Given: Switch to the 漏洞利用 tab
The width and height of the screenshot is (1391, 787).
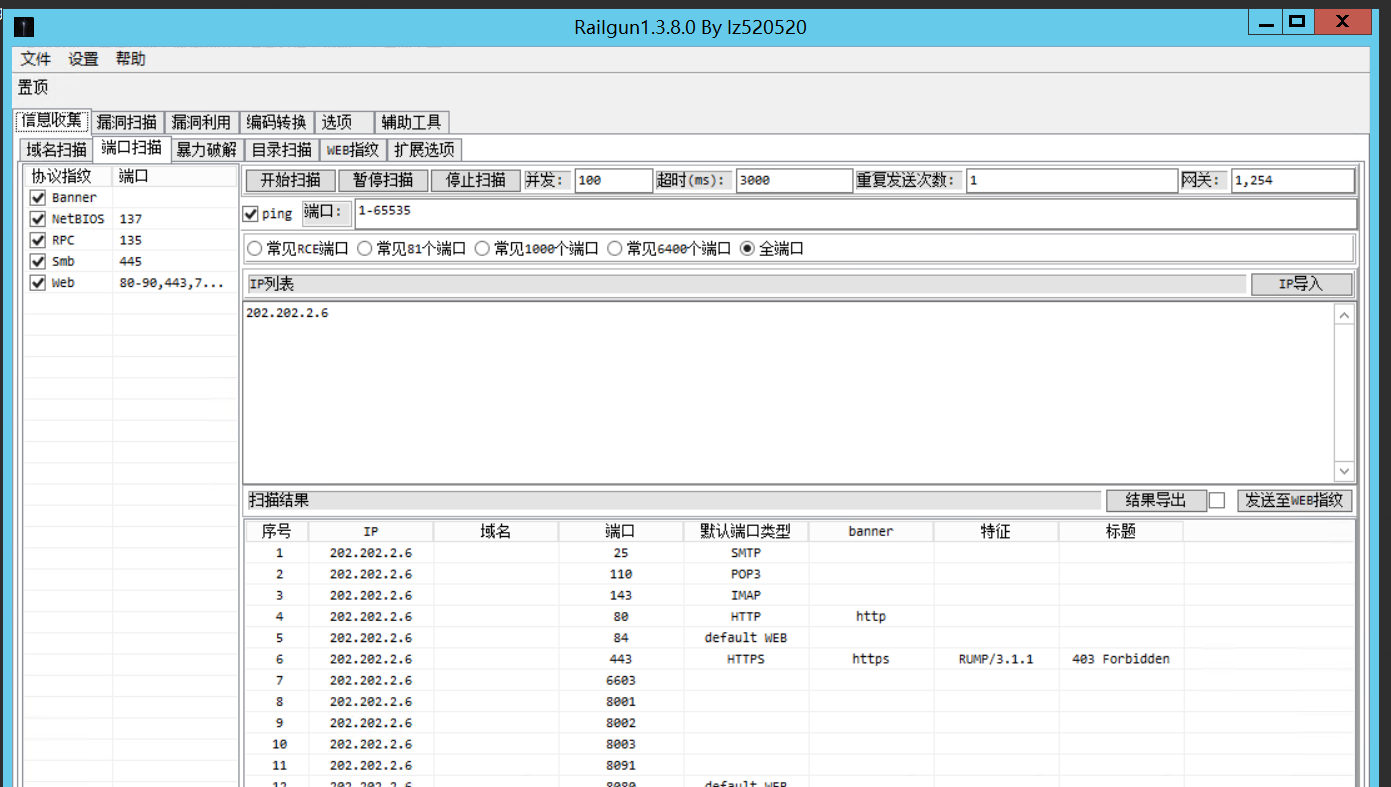Looking at the screenshot, I should tap(201, 122).
